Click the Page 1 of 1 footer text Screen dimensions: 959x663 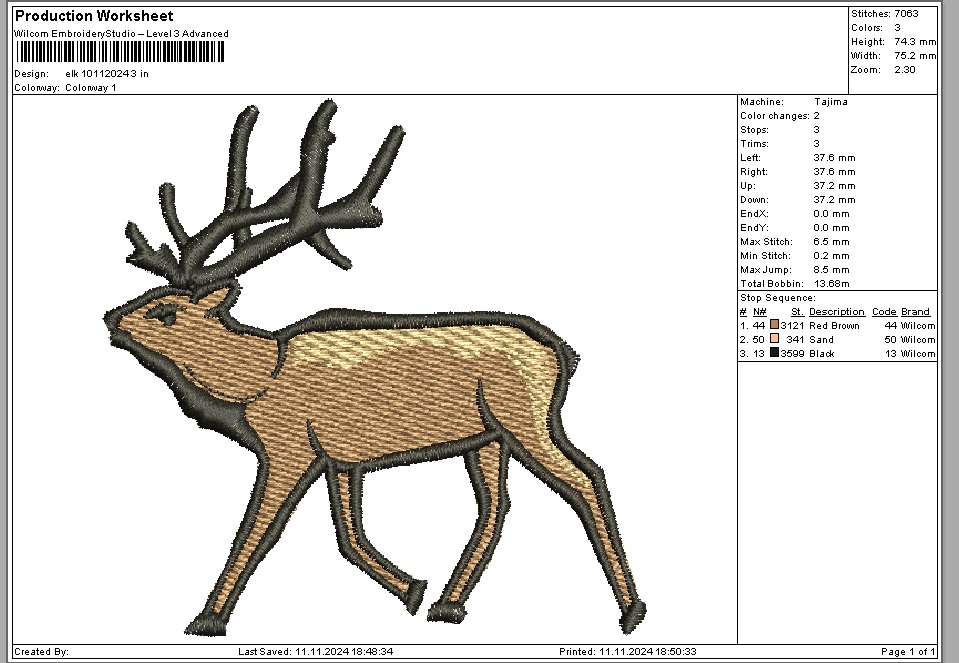pyautogui.click(x=908, y=652)
